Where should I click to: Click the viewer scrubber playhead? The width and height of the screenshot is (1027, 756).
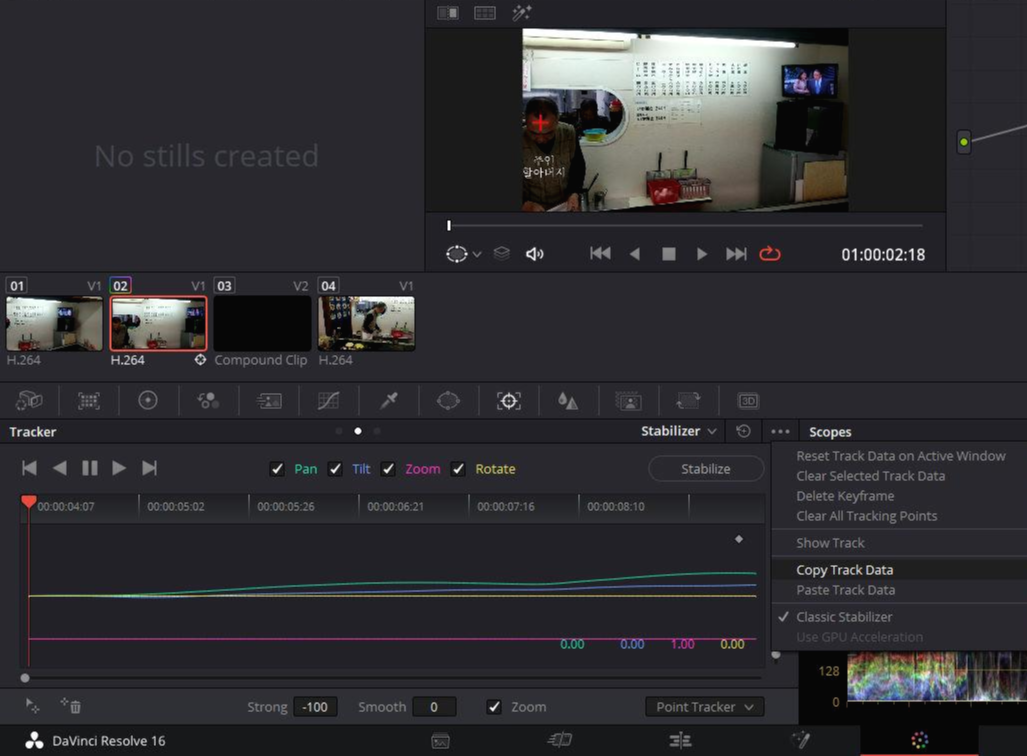click(449, 225)
